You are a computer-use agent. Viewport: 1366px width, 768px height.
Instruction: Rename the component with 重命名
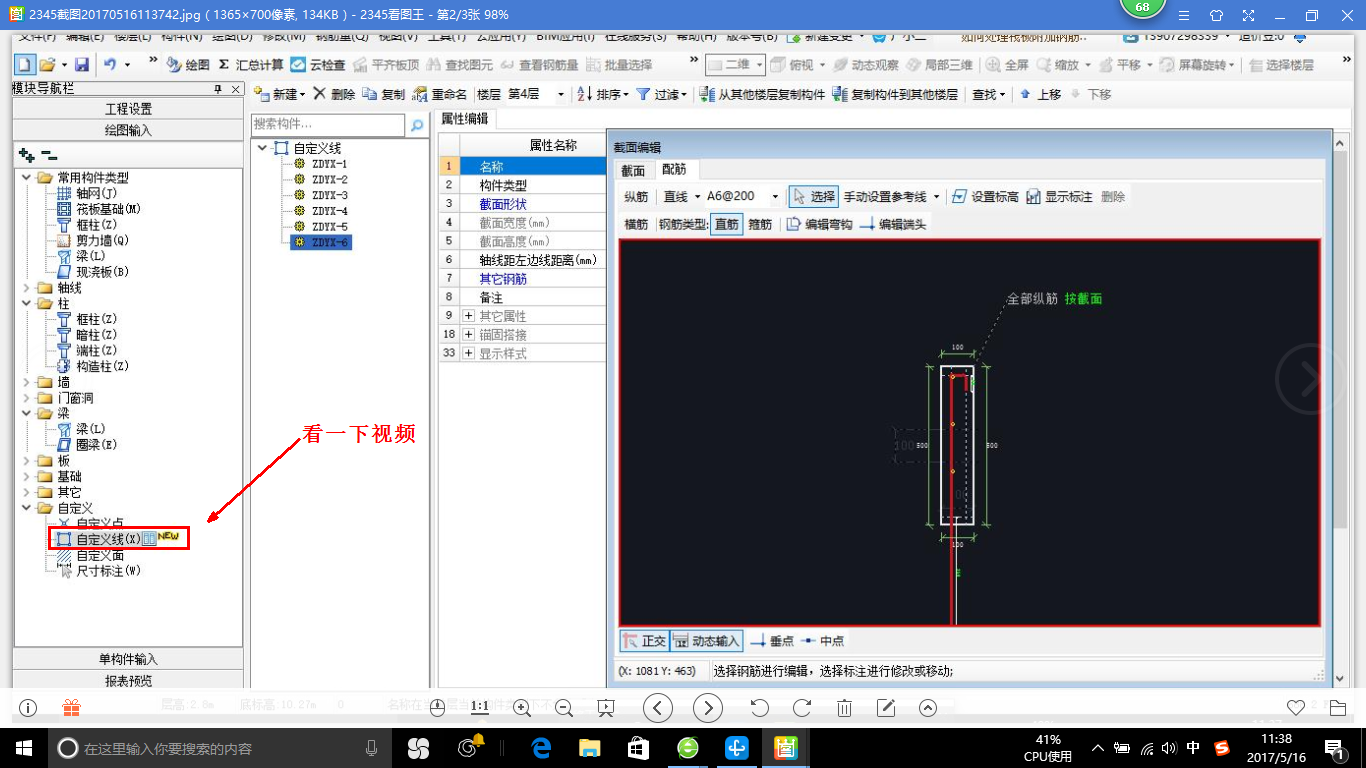[x=440, y=94]
